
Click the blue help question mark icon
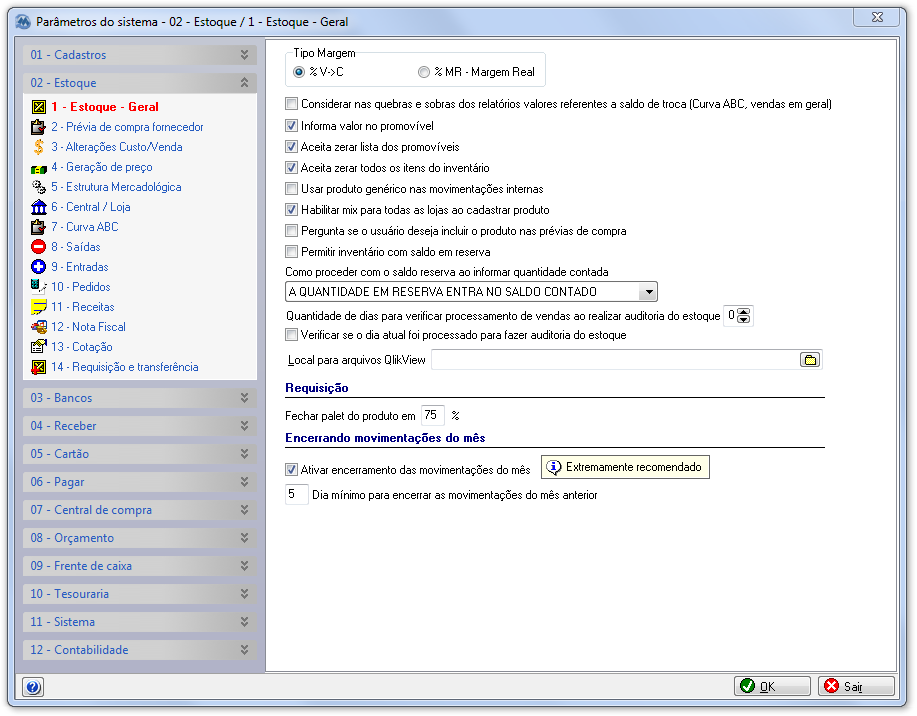click(33, 687)
